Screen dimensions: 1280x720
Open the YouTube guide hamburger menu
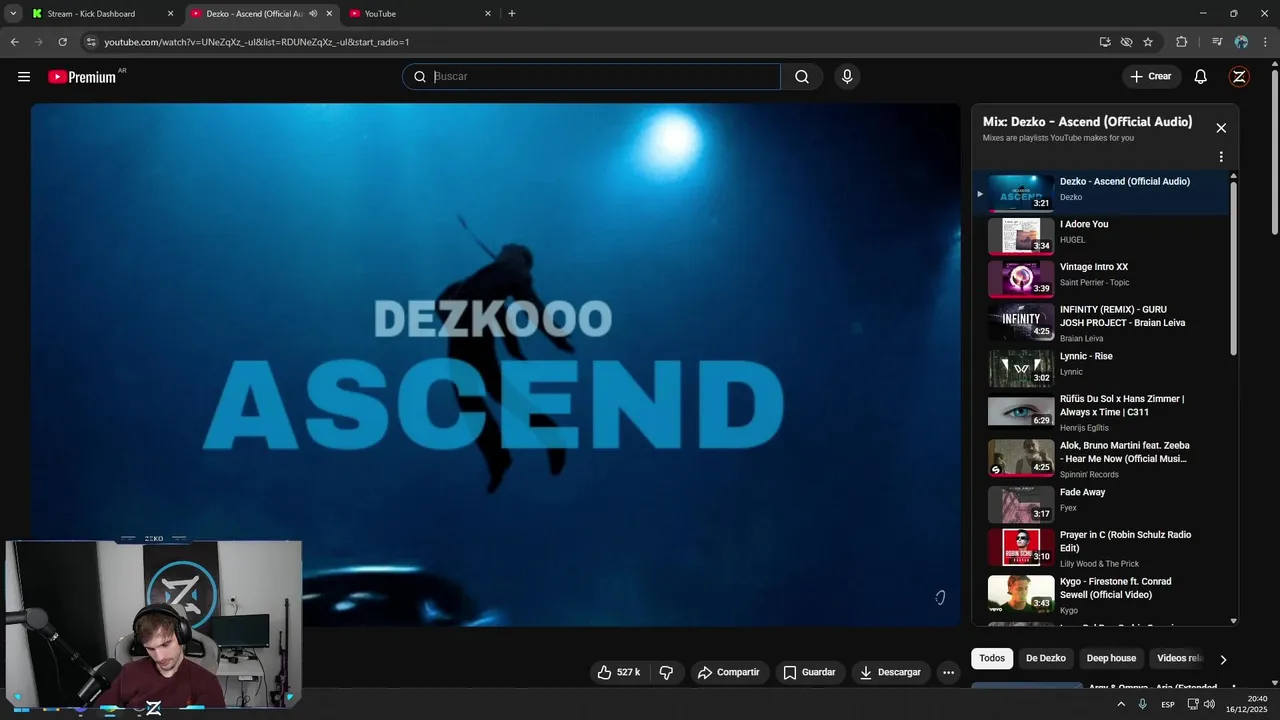[24, 77]
